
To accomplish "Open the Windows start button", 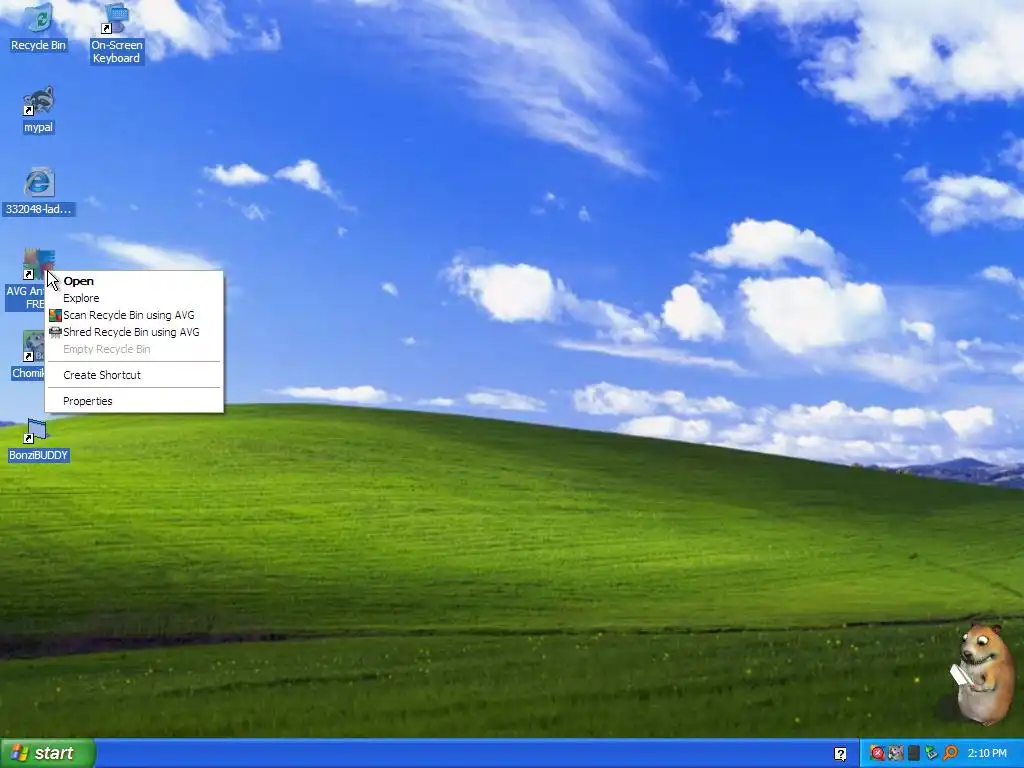I will (48, 753).
